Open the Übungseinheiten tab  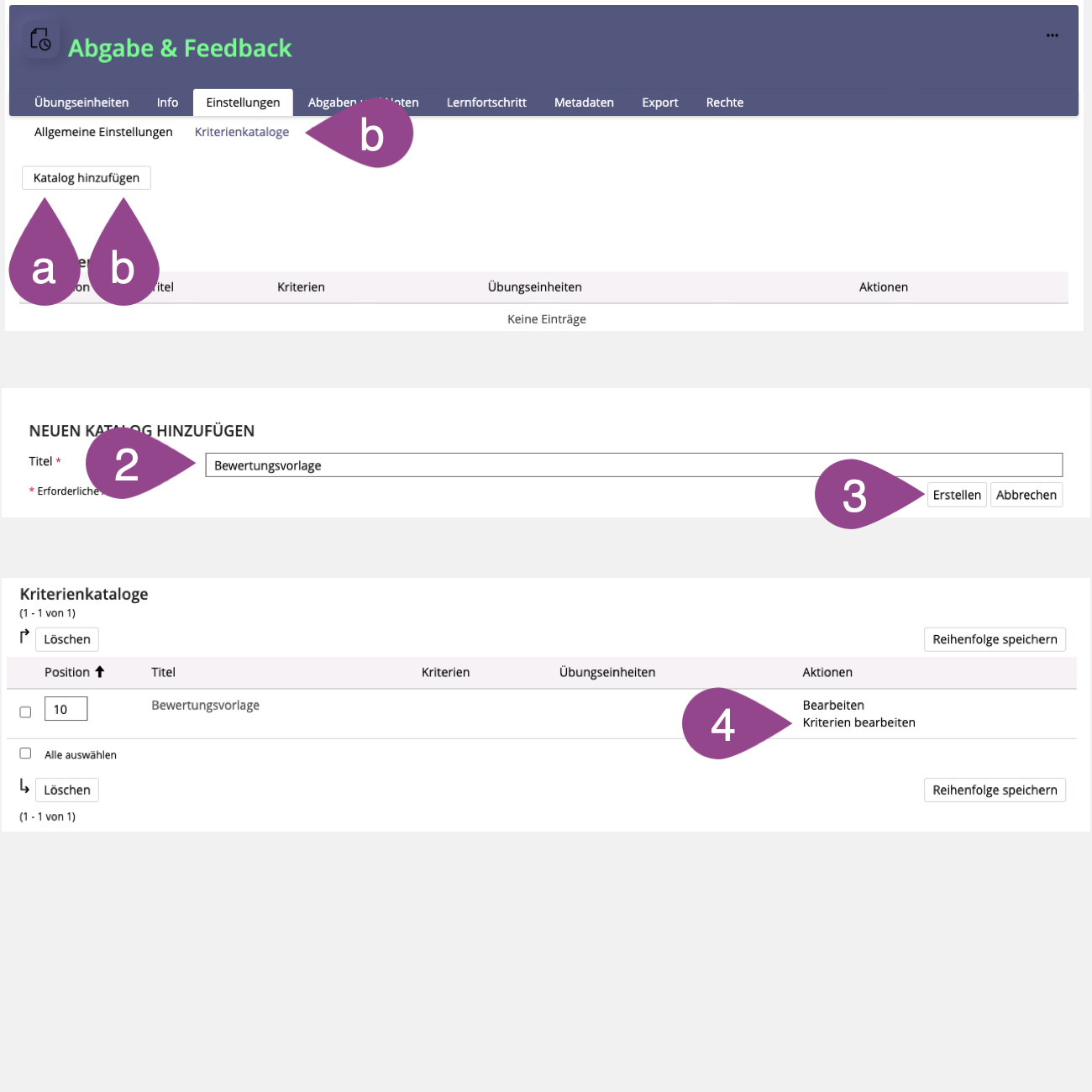[x=81, y=102]
